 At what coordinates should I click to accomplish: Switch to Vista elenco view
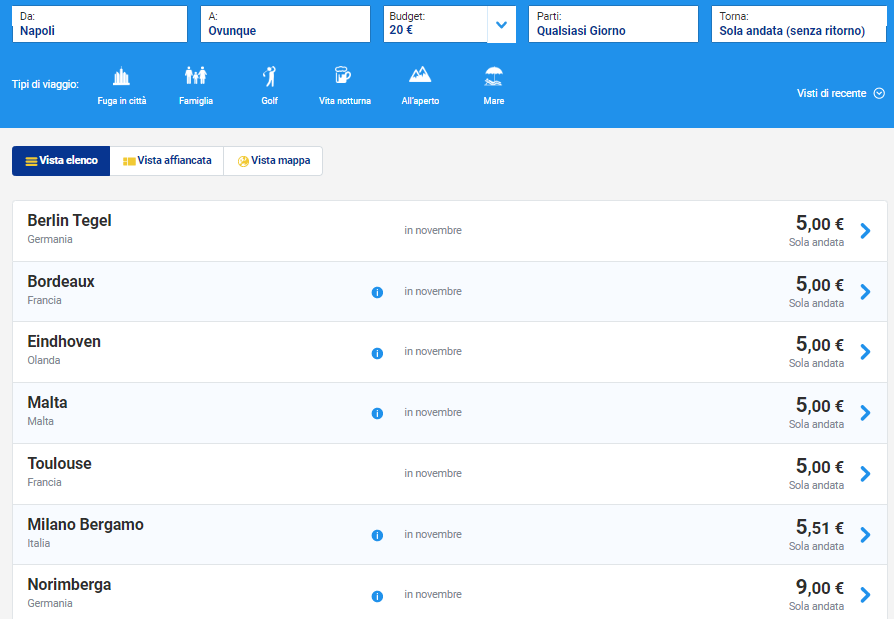(x=61, y=160)
